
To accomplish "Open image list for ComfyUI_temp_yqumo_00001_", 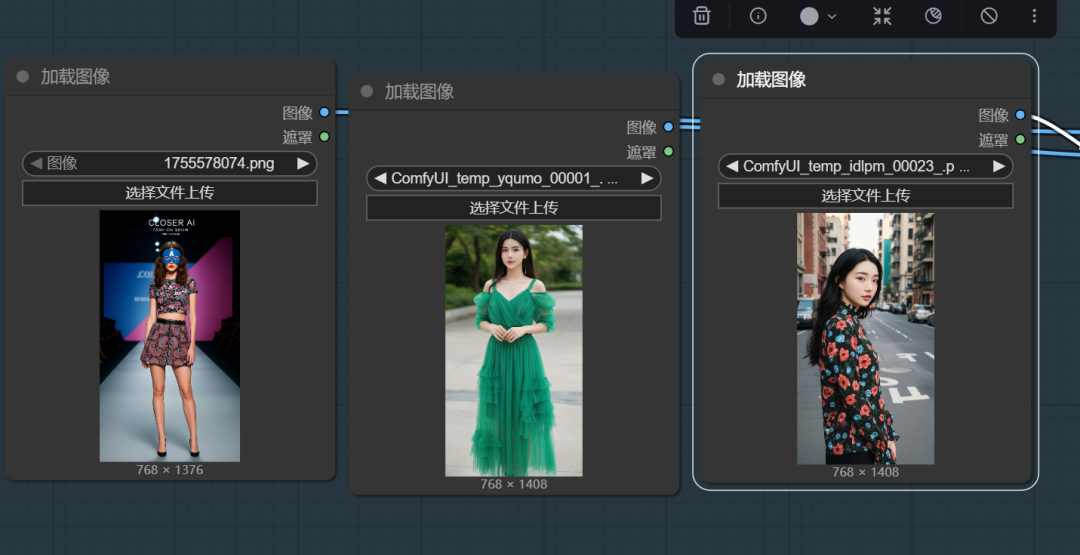I will 514,178.
